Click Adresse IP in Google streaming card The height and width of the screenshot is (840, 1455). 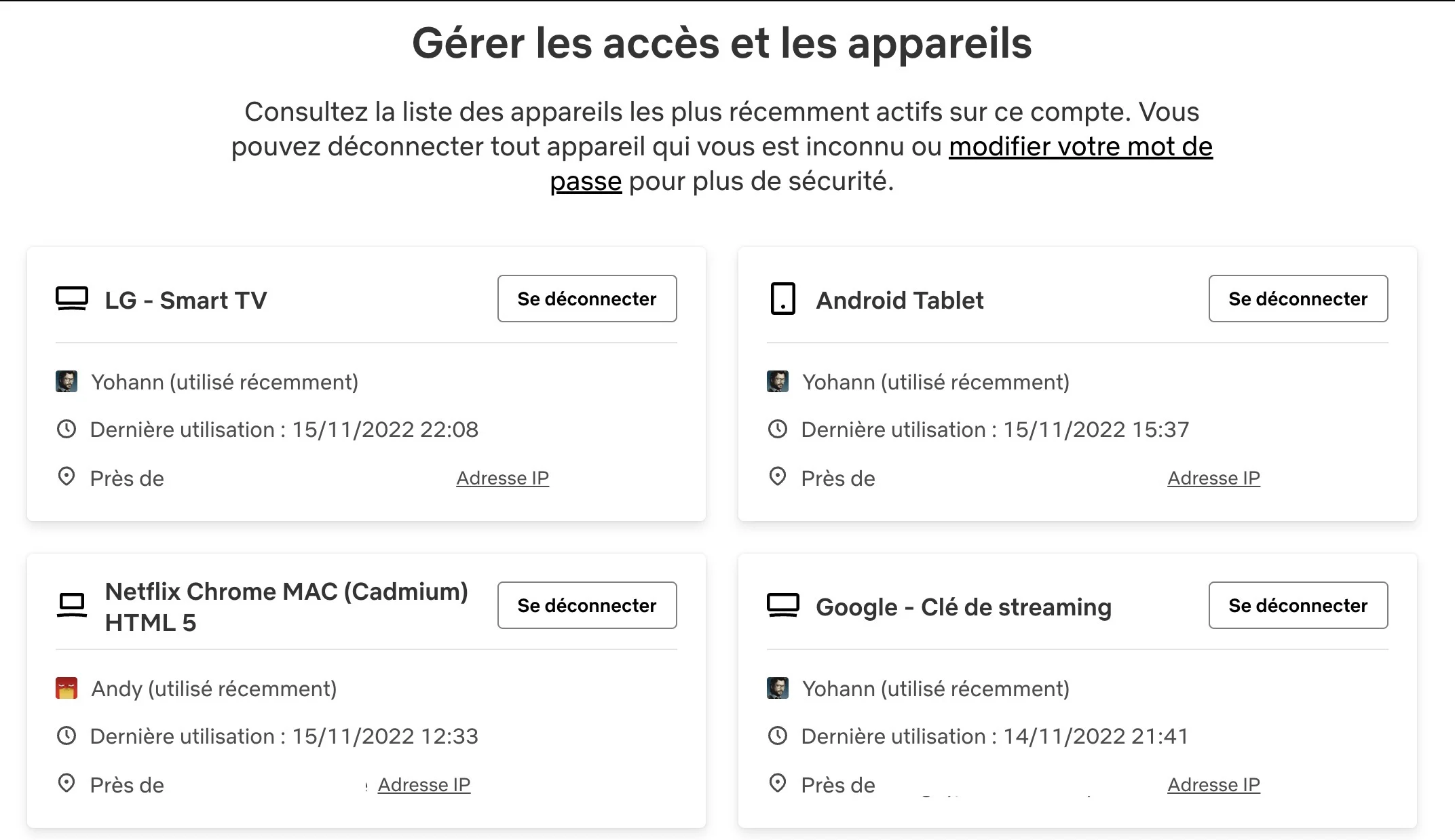point(1213,785)
